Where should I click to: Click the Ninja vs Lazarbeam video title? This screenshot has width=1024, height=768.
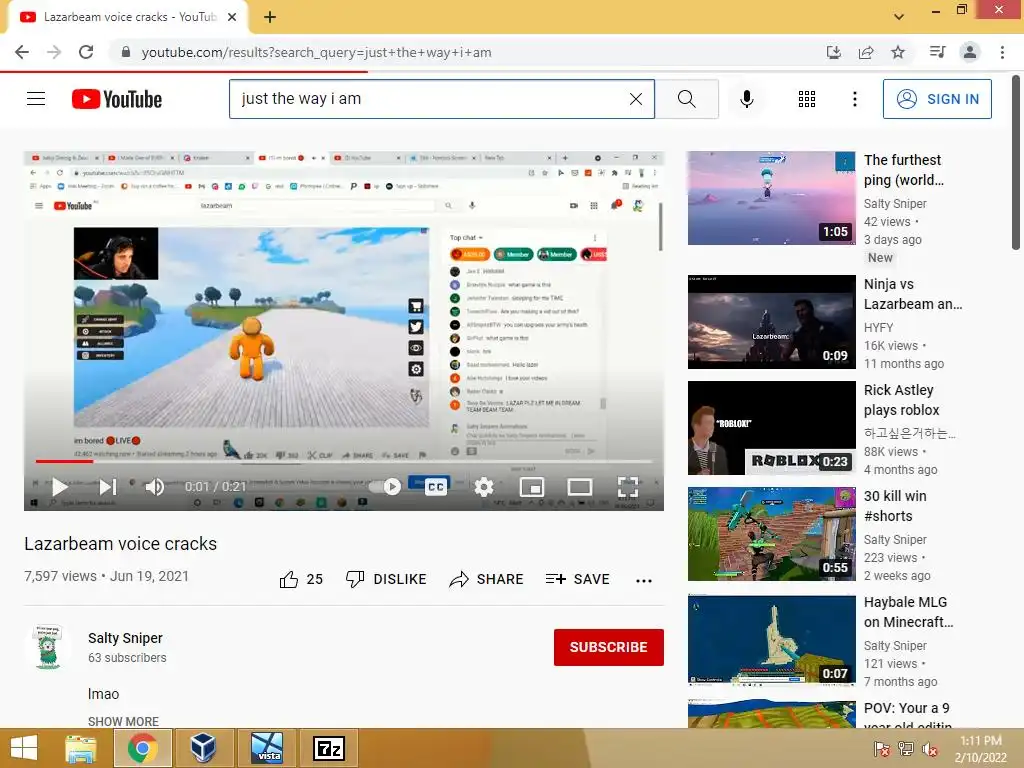point(913,294)
